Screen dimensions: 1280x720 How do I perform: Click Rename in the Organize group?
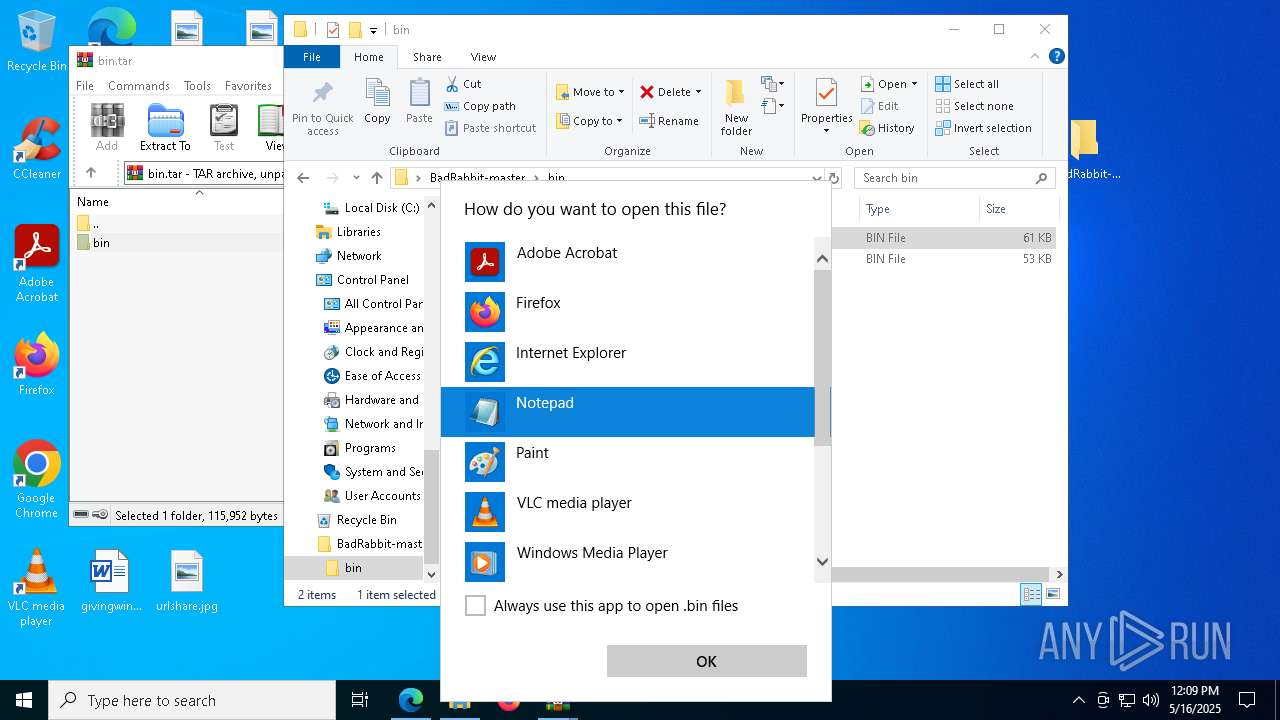[x=669, y=121]
